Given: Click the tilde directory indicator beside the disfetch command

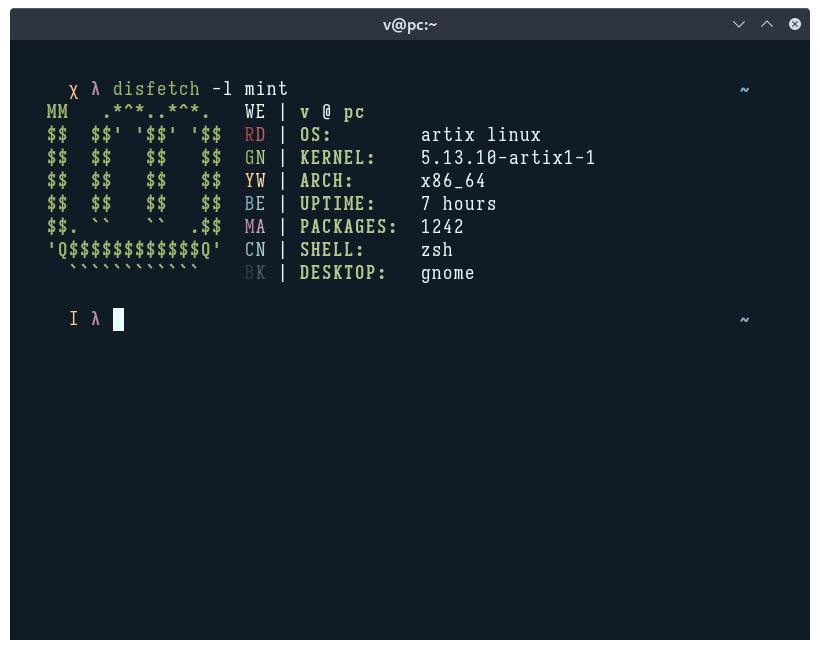Looking at the screenshot, I should pyautogui.click(x=744, y=90).
